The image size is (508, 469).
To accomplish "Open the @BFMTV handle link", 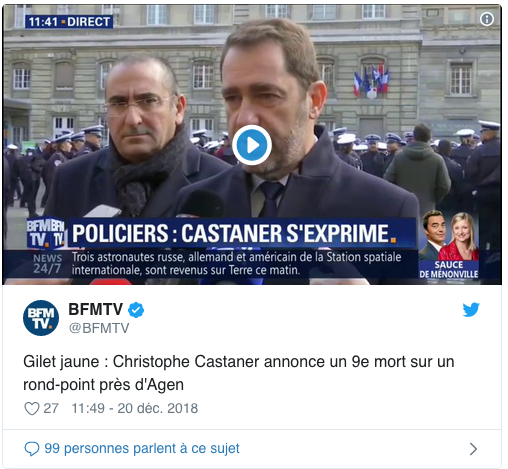I will [x=99, y=328].
